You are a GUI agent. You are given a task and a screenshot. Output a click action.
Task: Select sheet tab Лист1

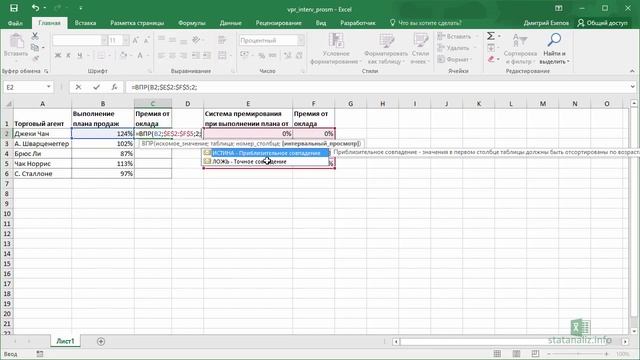click(65, 341)
